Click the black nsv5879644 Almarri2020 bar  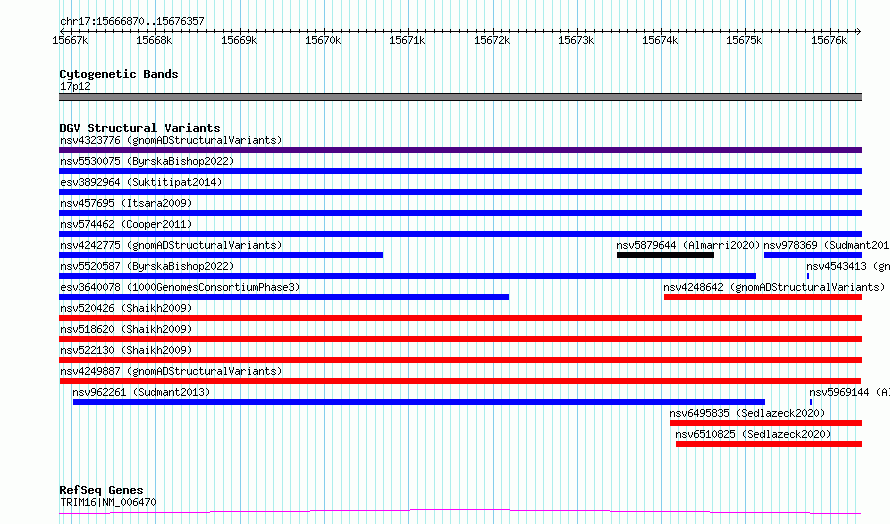pos(665,255)
